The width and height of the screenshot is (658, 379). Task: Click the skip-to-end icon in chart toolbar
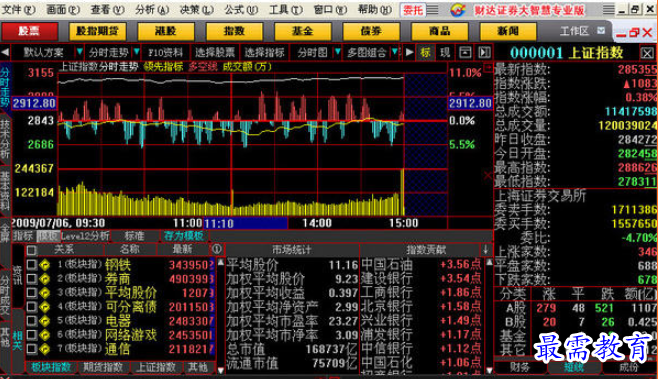(484, 52)
